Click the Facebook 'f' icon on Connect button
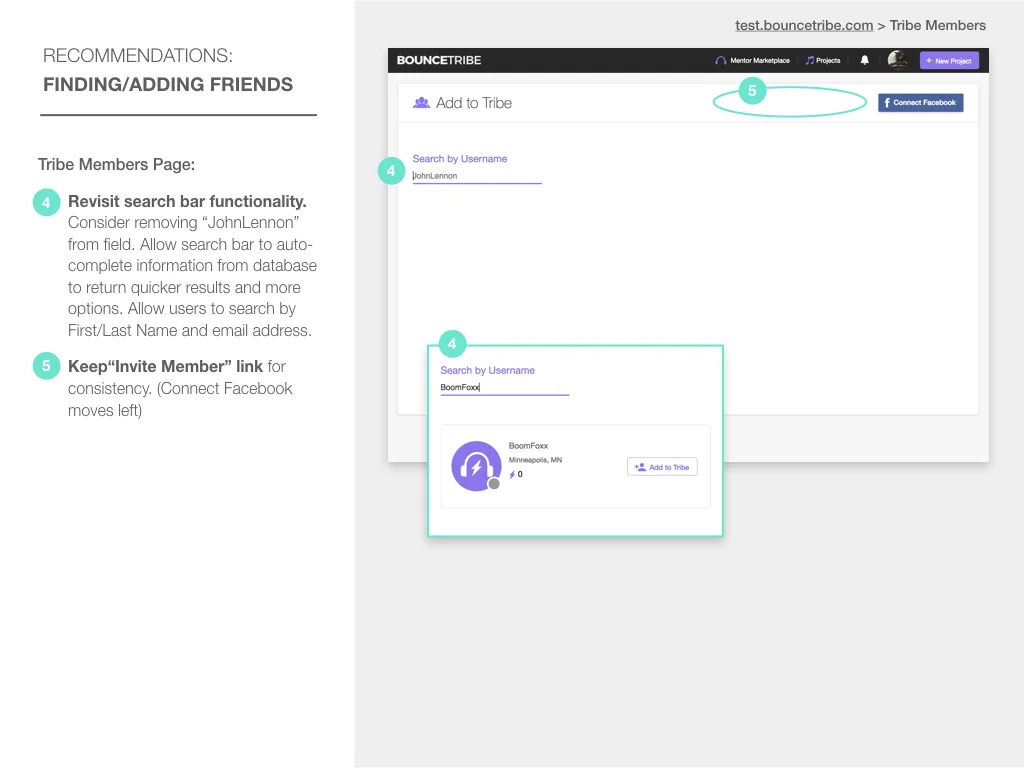Screen dimensions: 1024x768 click(886, 102)
